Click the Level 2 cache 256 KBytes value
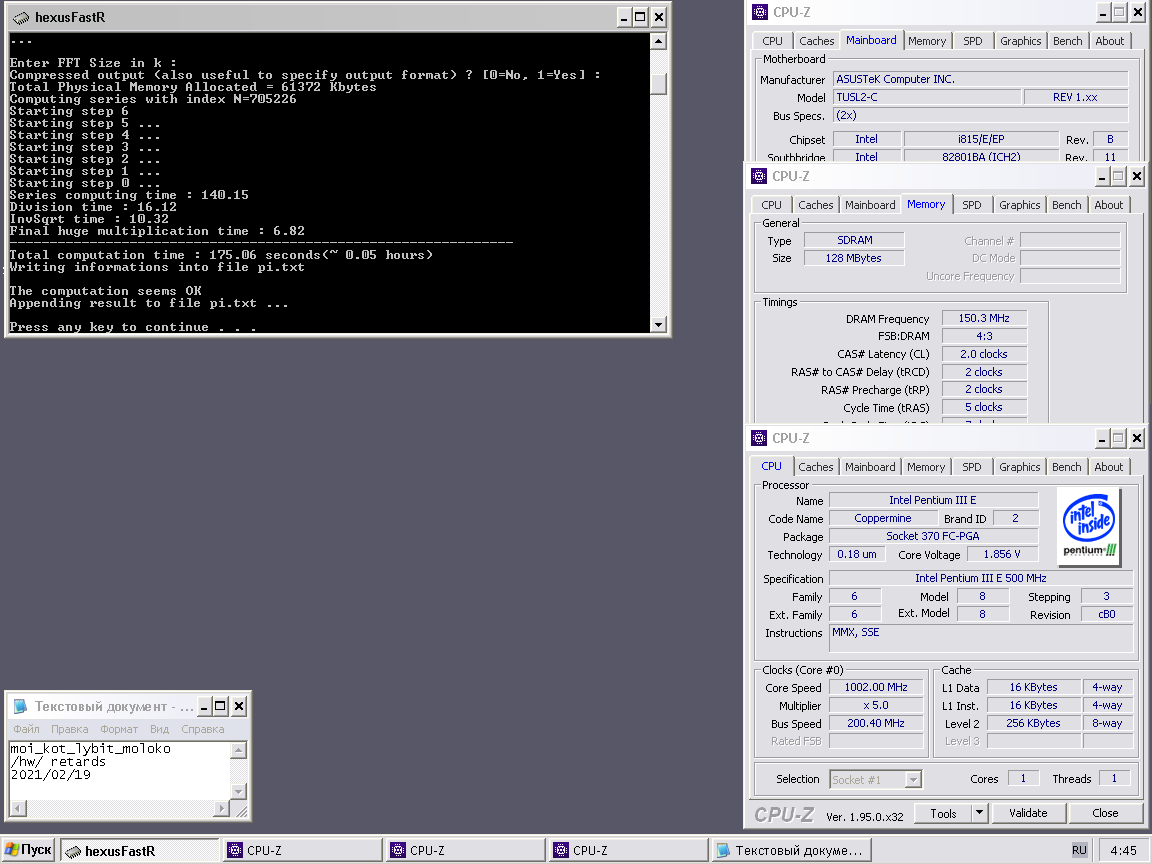Image resolution: width=1152 pixels, height=864 pixels. coord(1033,723)
